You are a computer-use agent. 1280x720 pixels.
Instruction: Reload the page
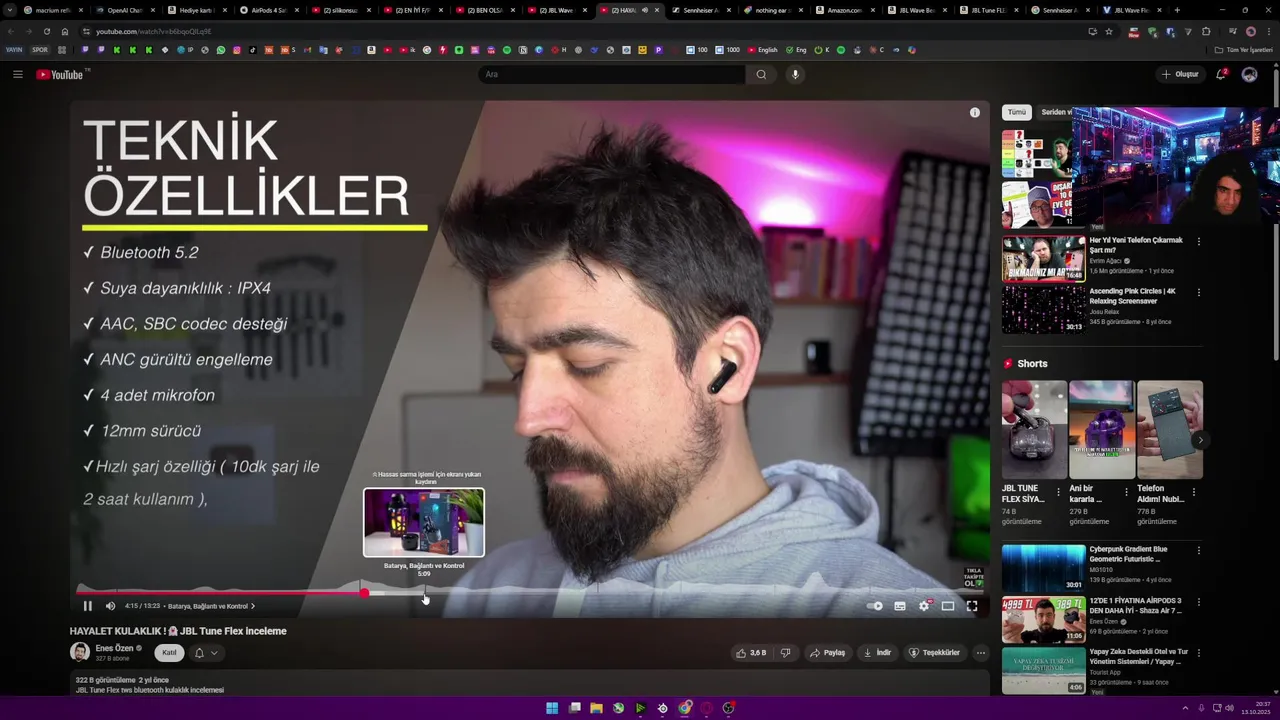pyautogui.click(x=46, y=31)
